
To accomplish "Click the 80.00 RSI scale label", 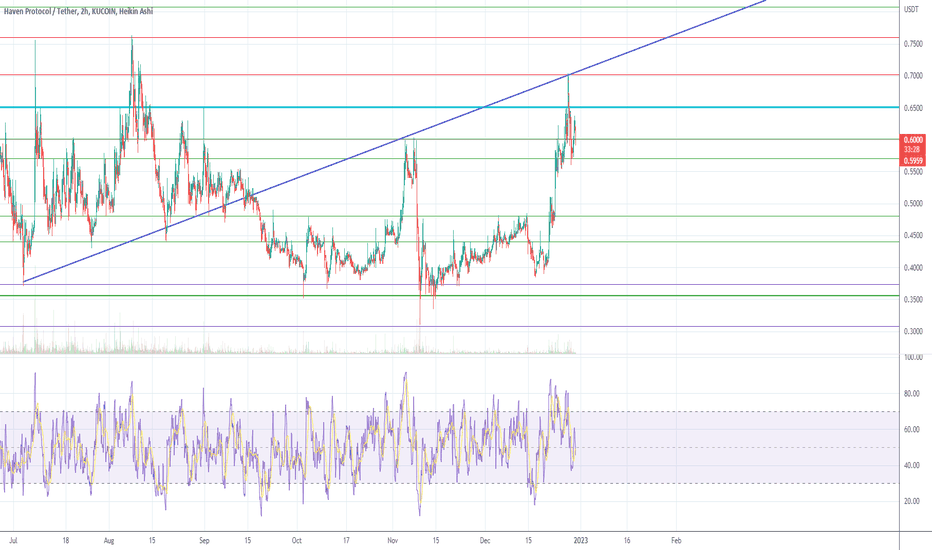I will point(914,394).
